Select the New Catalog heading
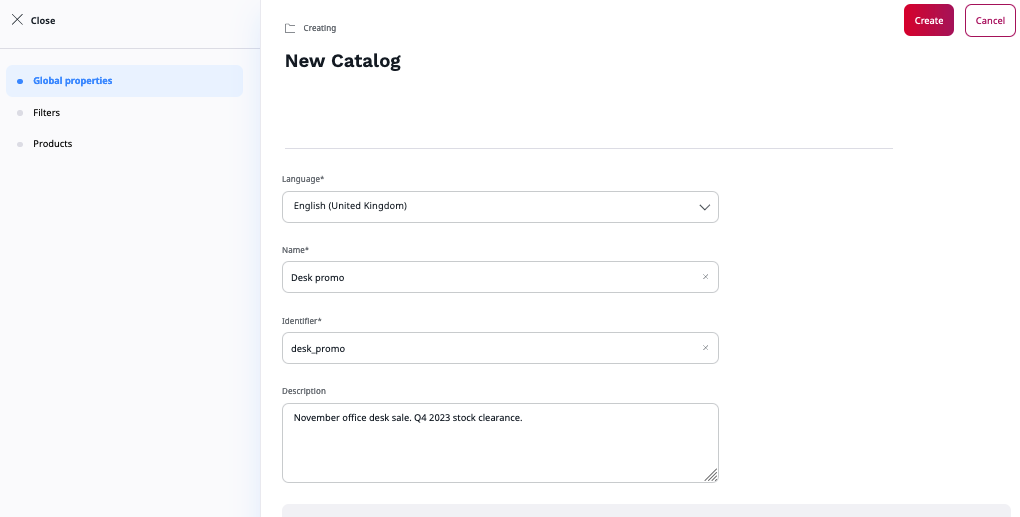This screenshot has height=517, width=1020. [343, 61]
